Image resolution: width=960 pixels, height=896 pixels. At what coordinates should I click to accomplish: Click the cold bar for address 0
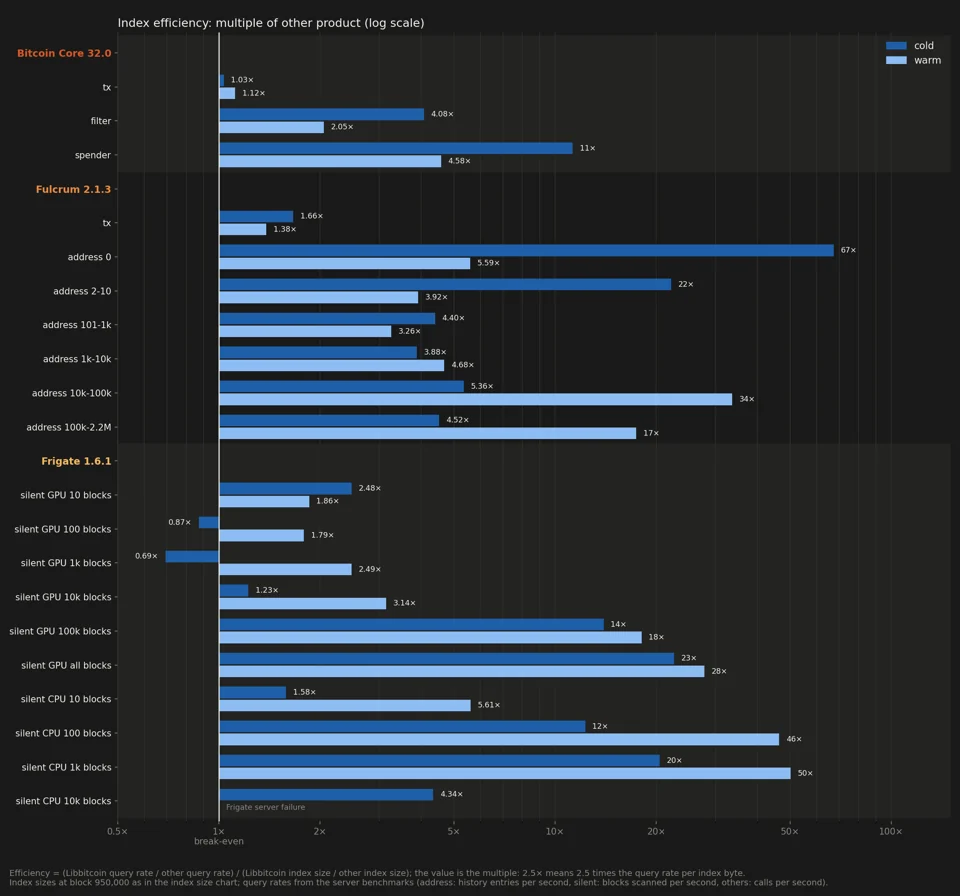tap(527, 250)
